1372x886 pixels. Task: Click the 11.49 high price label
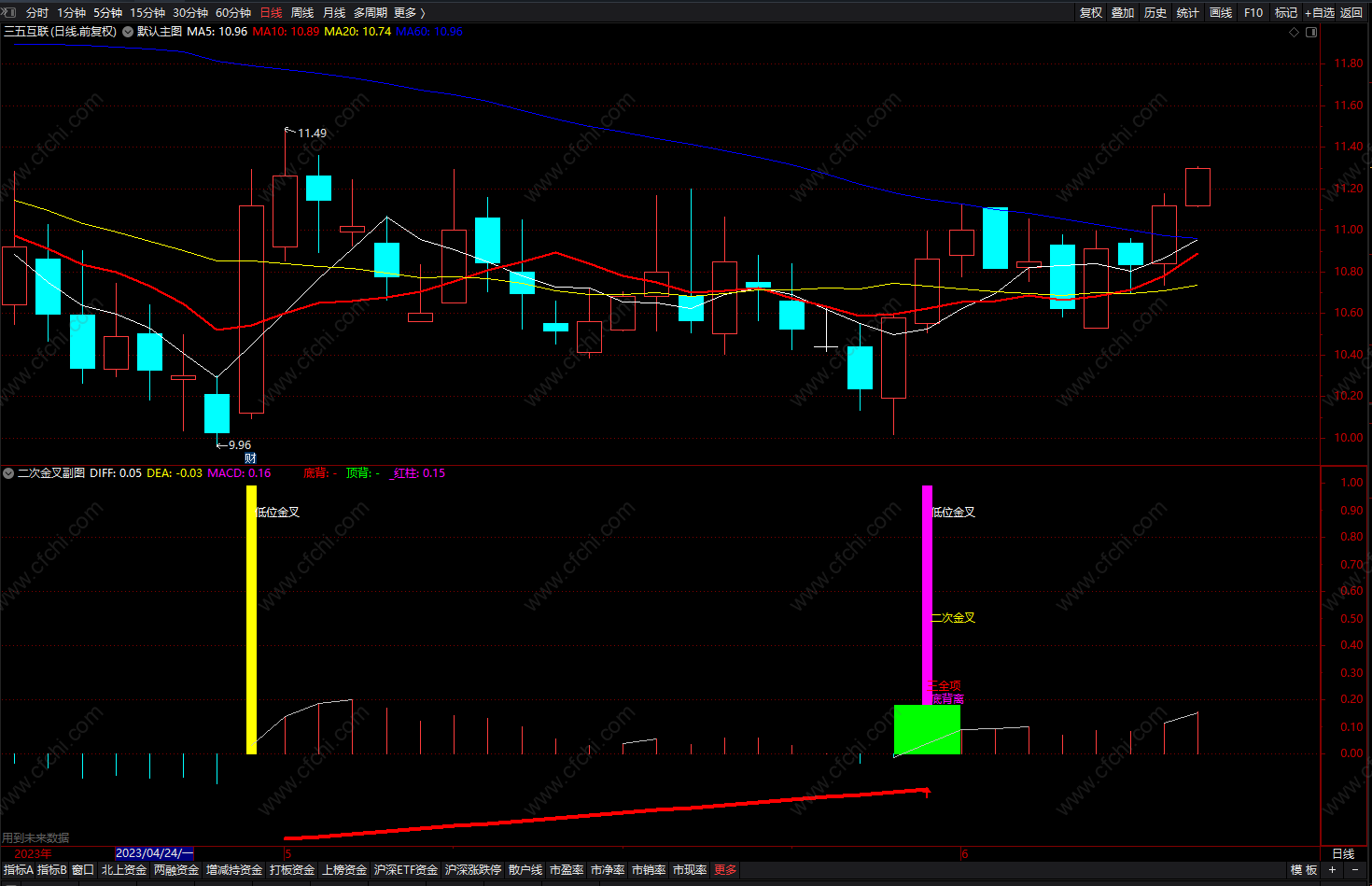coord(312,134)
